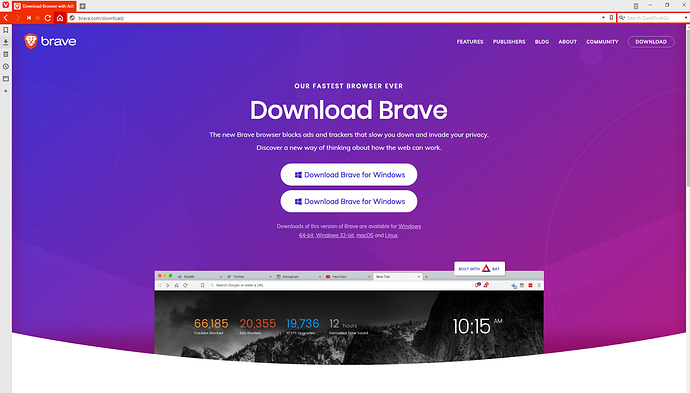The image size is (690, 393).
Task: Click the outlined Download button in navigation
Action: pyautogui.click(x=651, y=42)
